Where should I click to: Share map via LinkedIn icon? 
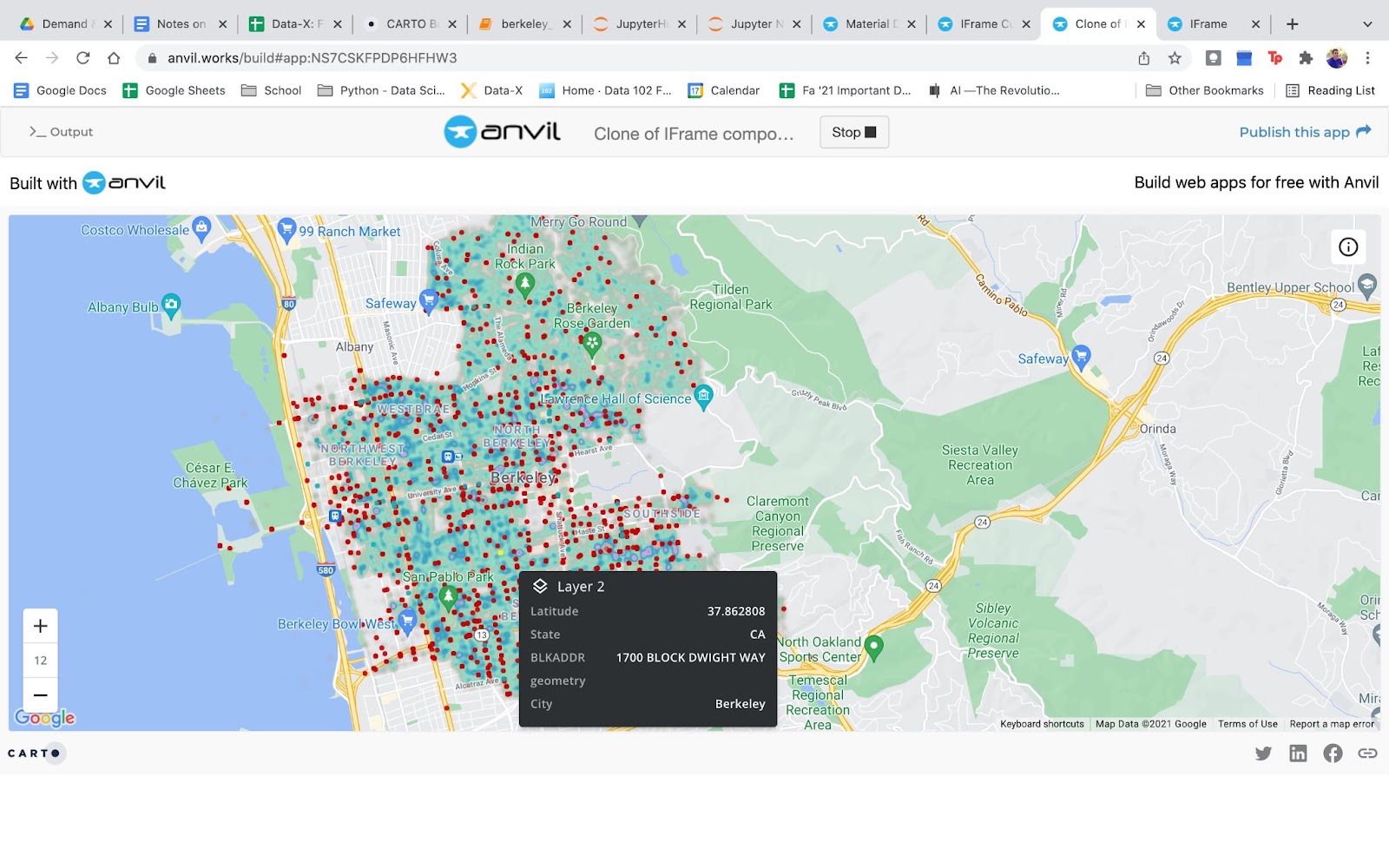(x=1298, y=753)
